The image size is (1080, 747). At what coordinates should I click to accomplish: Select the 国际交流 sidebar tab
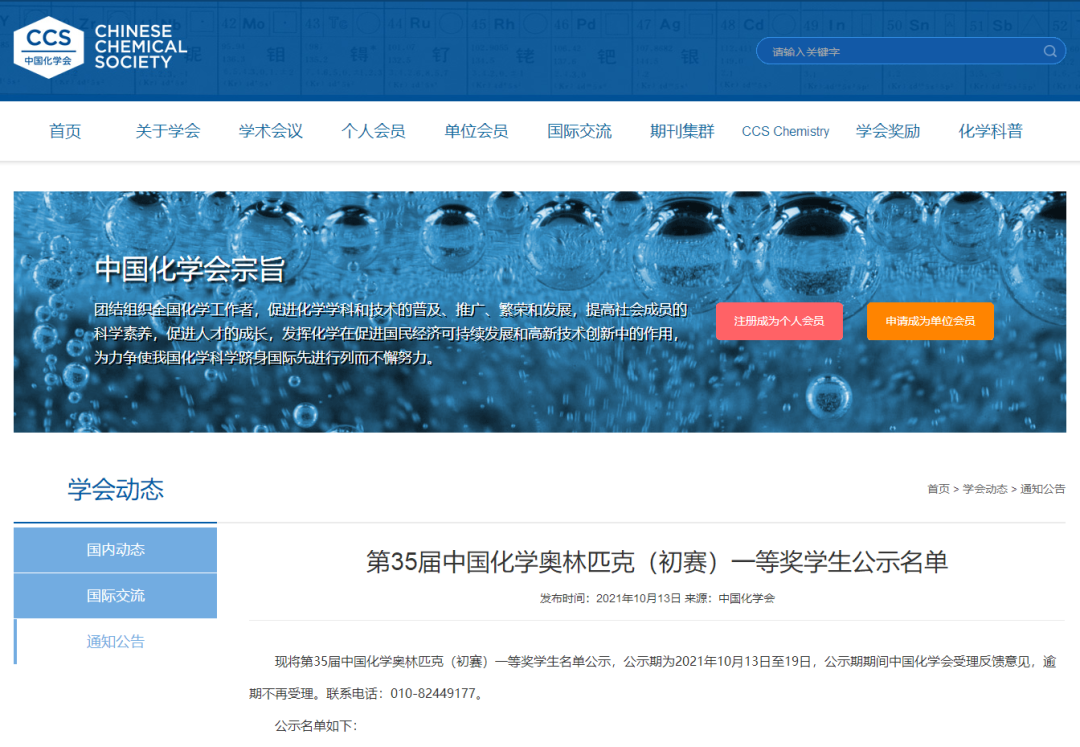[116, 596]
